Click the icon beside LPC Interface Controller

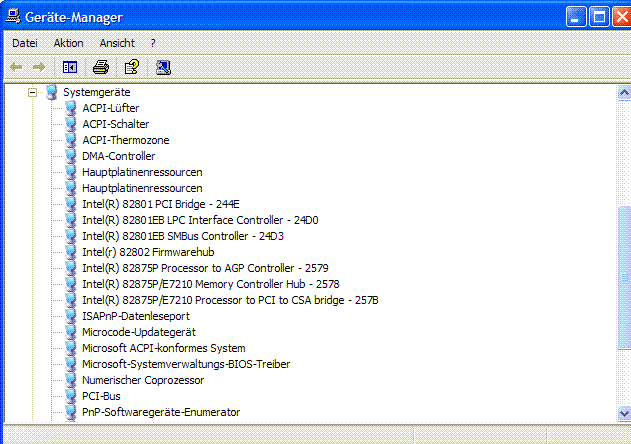(71, 220)
